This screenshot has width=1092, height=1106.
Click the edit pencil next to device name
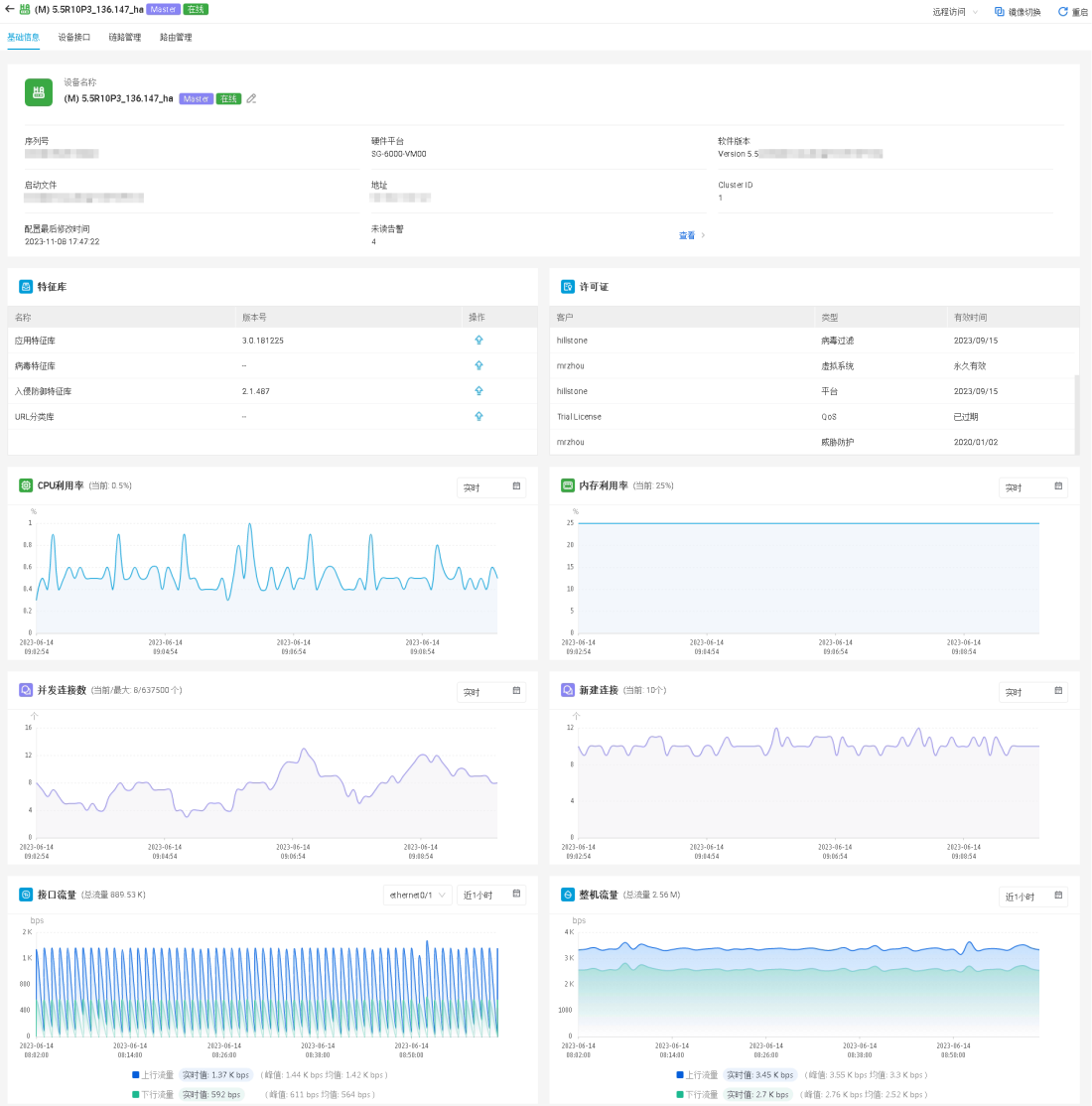click(x=252, y=99)
